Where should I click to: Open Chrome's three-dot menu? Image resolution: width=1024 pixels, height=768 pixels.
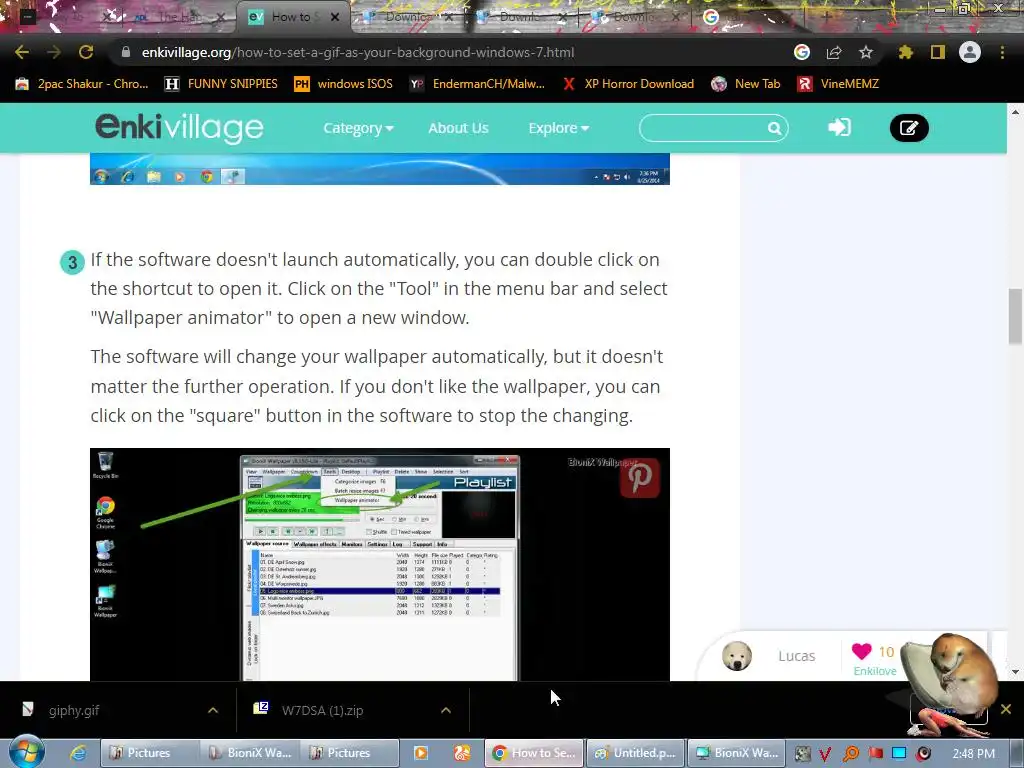click(1002, 52)
